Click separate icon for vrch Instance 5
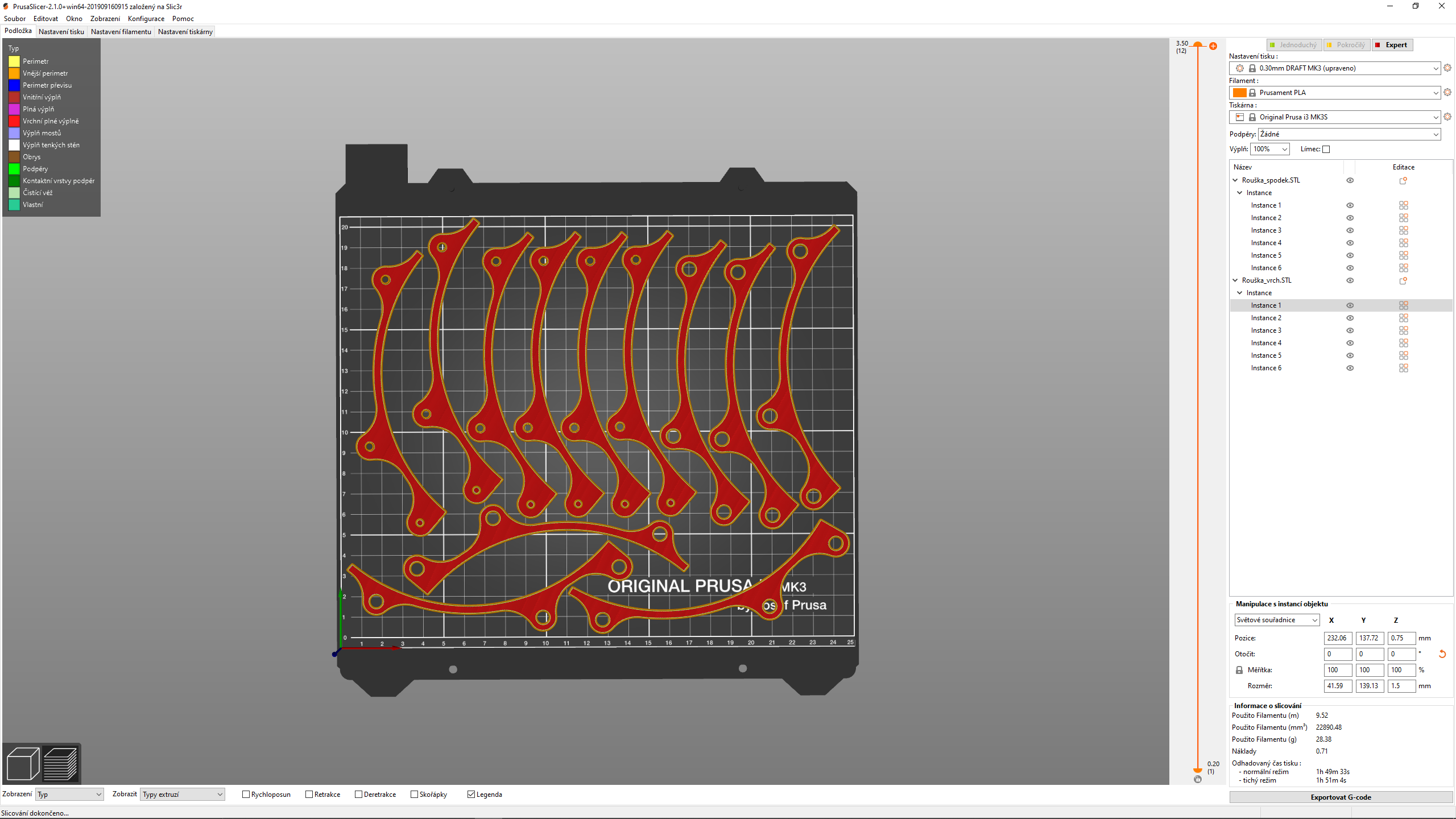The height and width of the screenshot is (819, 1456). tap(1403, 355)
